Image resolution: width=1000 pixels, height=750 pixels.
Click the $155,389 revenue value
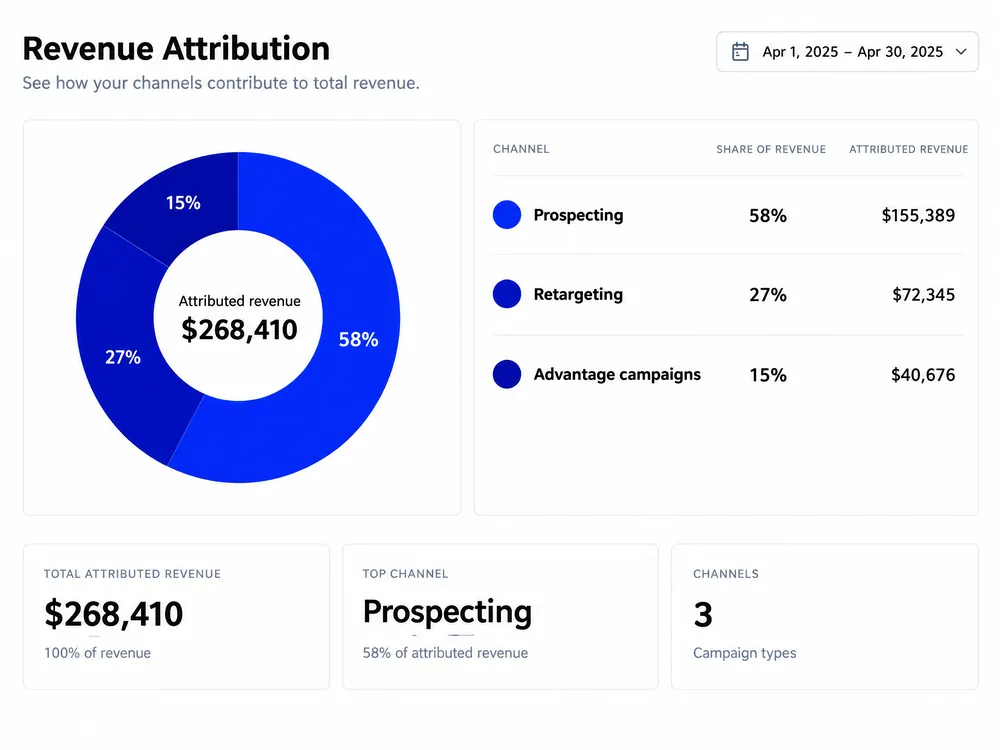(x=918, y=216)
